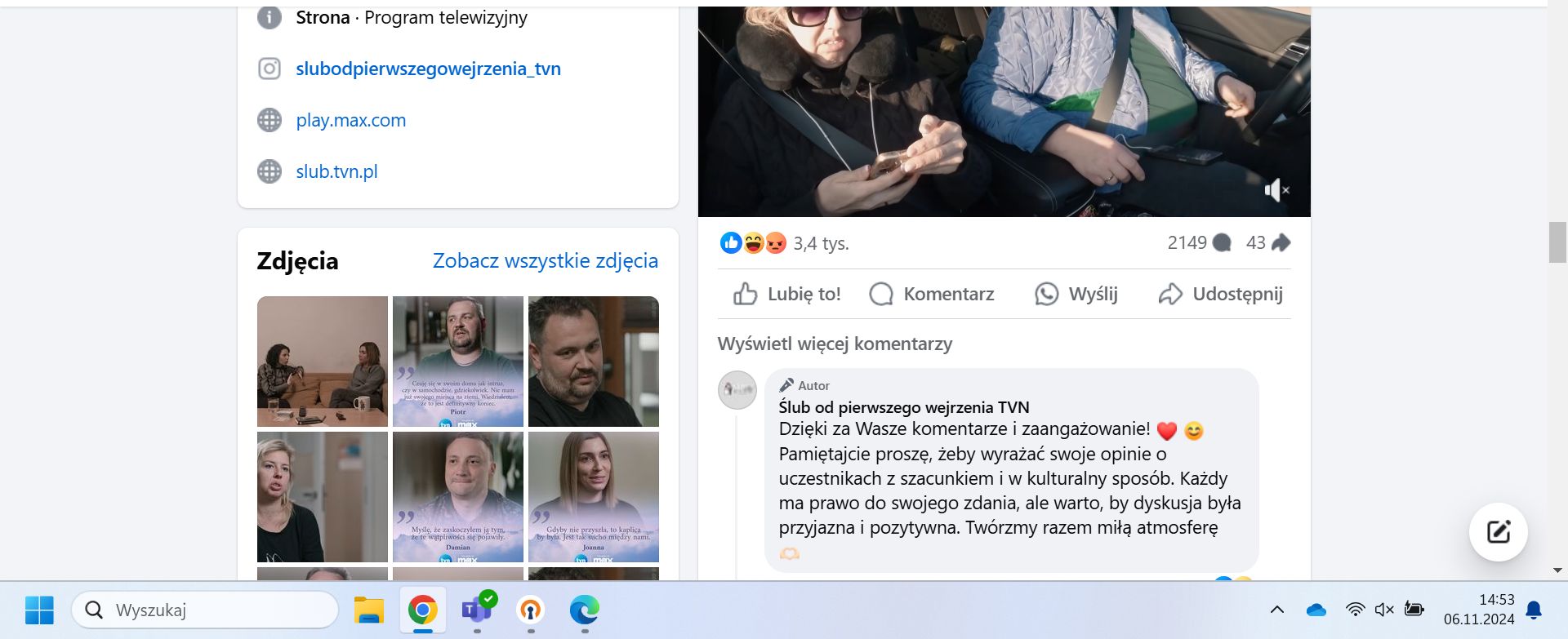Image resolution: width=1568 pixels, height=639 pixels.
Task: Click the Like reaction icon on post
Action: click(731, 242)
